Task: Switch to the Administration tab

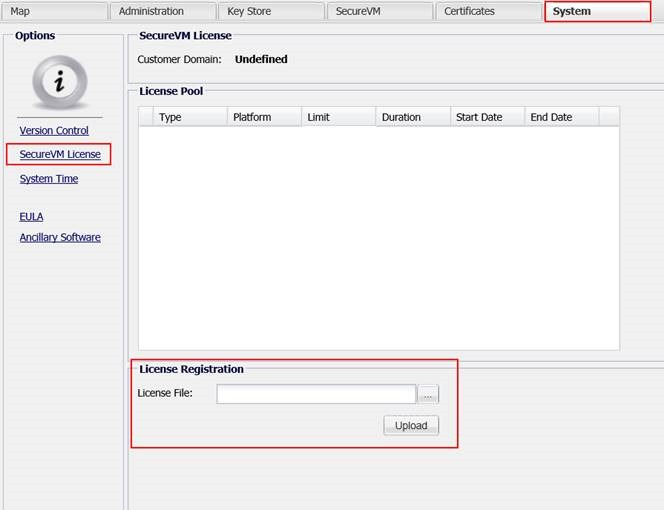Action: pyautogui.click(x=160, y=11)
